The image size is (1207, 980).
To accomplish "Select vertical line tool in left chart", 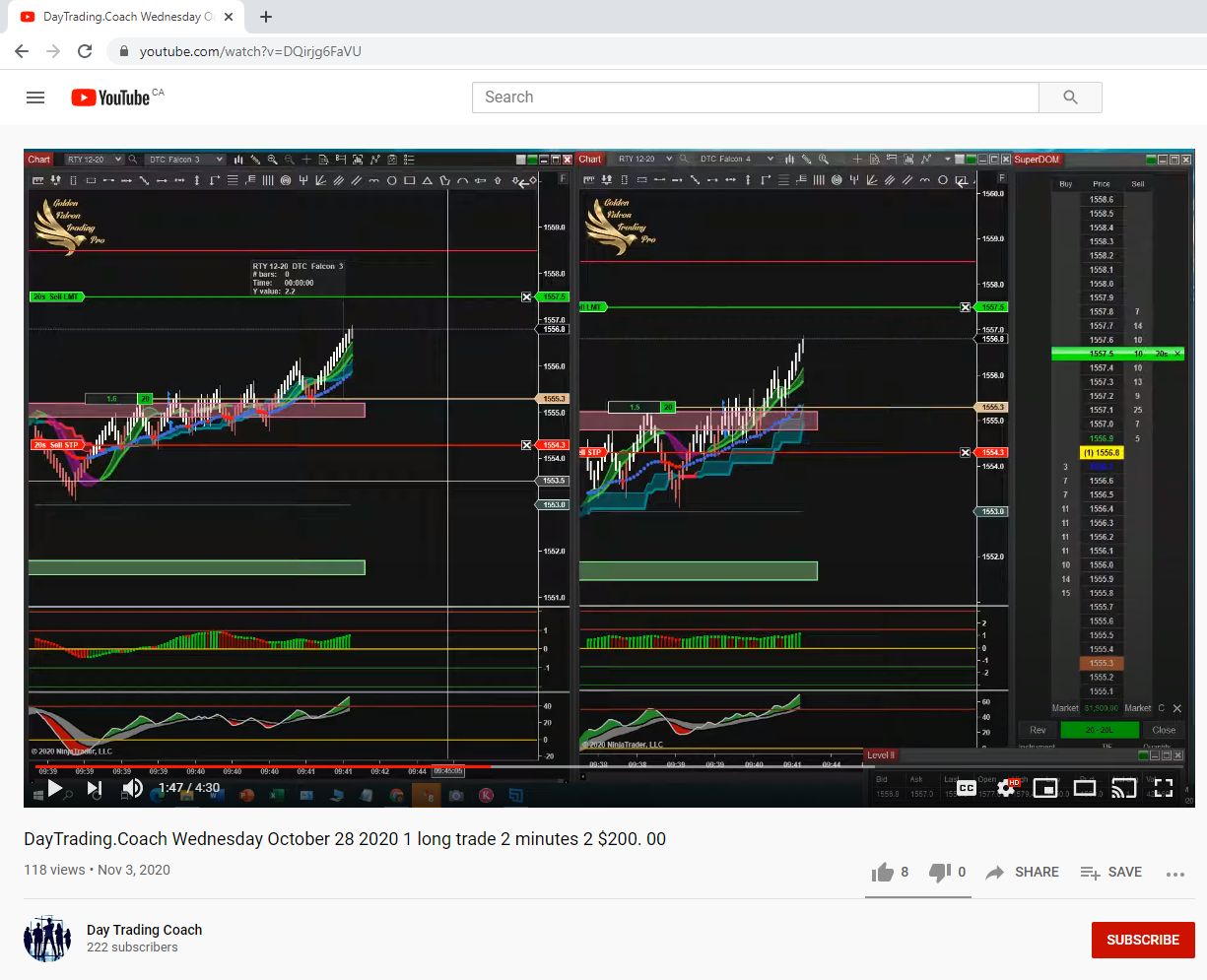I will 197,180.
